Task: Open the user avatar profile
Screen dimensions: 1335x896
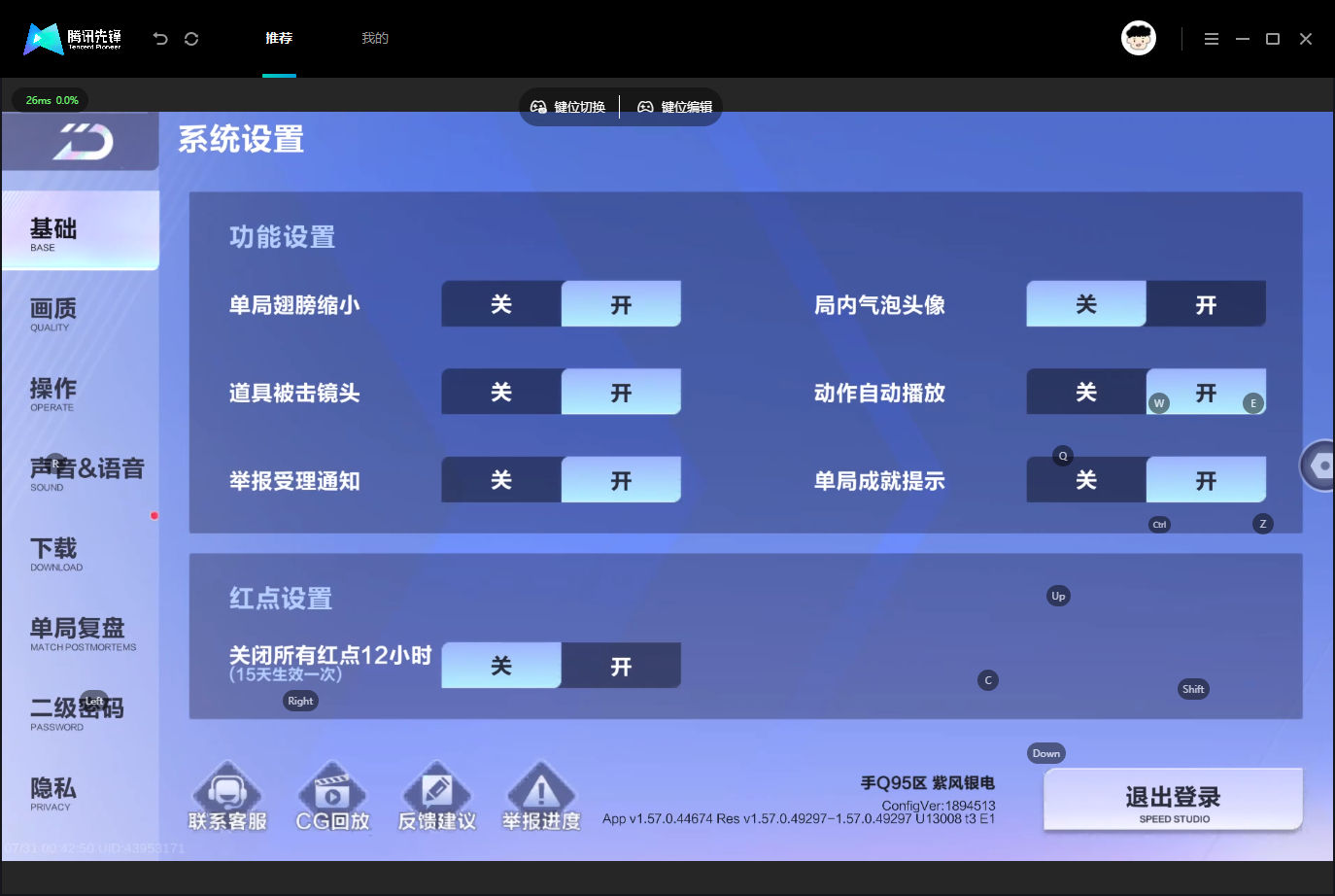Action: (x=1139, y=38)
